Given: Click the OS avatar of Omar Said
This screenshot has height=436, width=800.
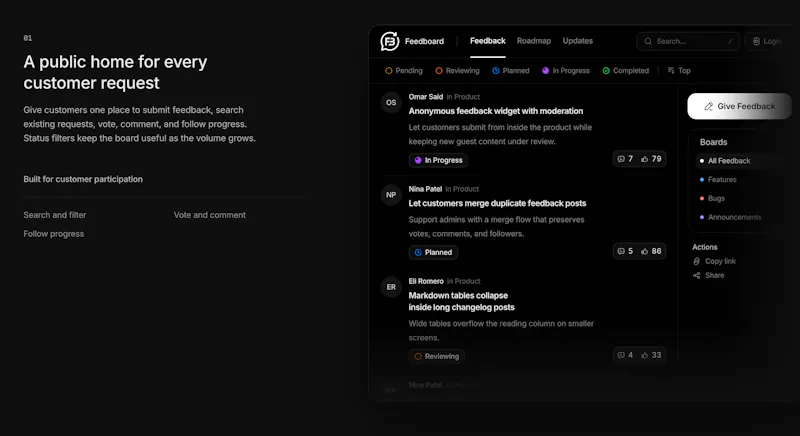Looking at the screenshot, I should pyautogui.click(x=391, y=103).
